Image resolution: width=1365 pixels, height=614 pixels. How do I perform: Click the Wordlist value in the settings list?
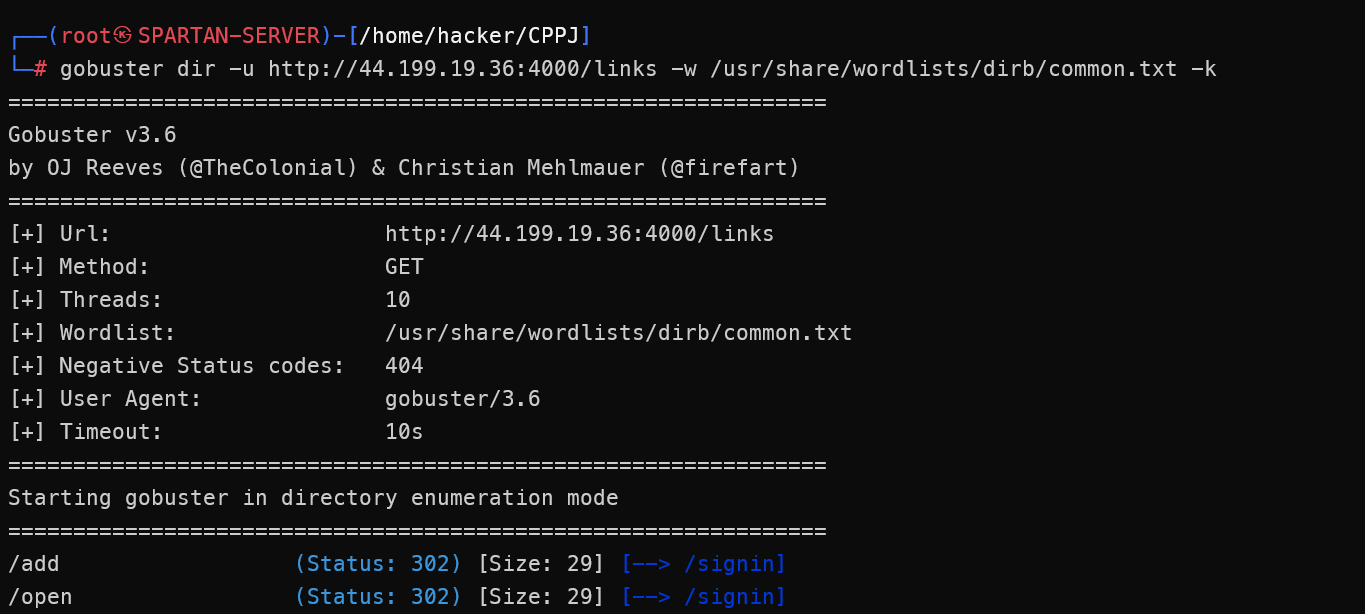tap(618, 333)
